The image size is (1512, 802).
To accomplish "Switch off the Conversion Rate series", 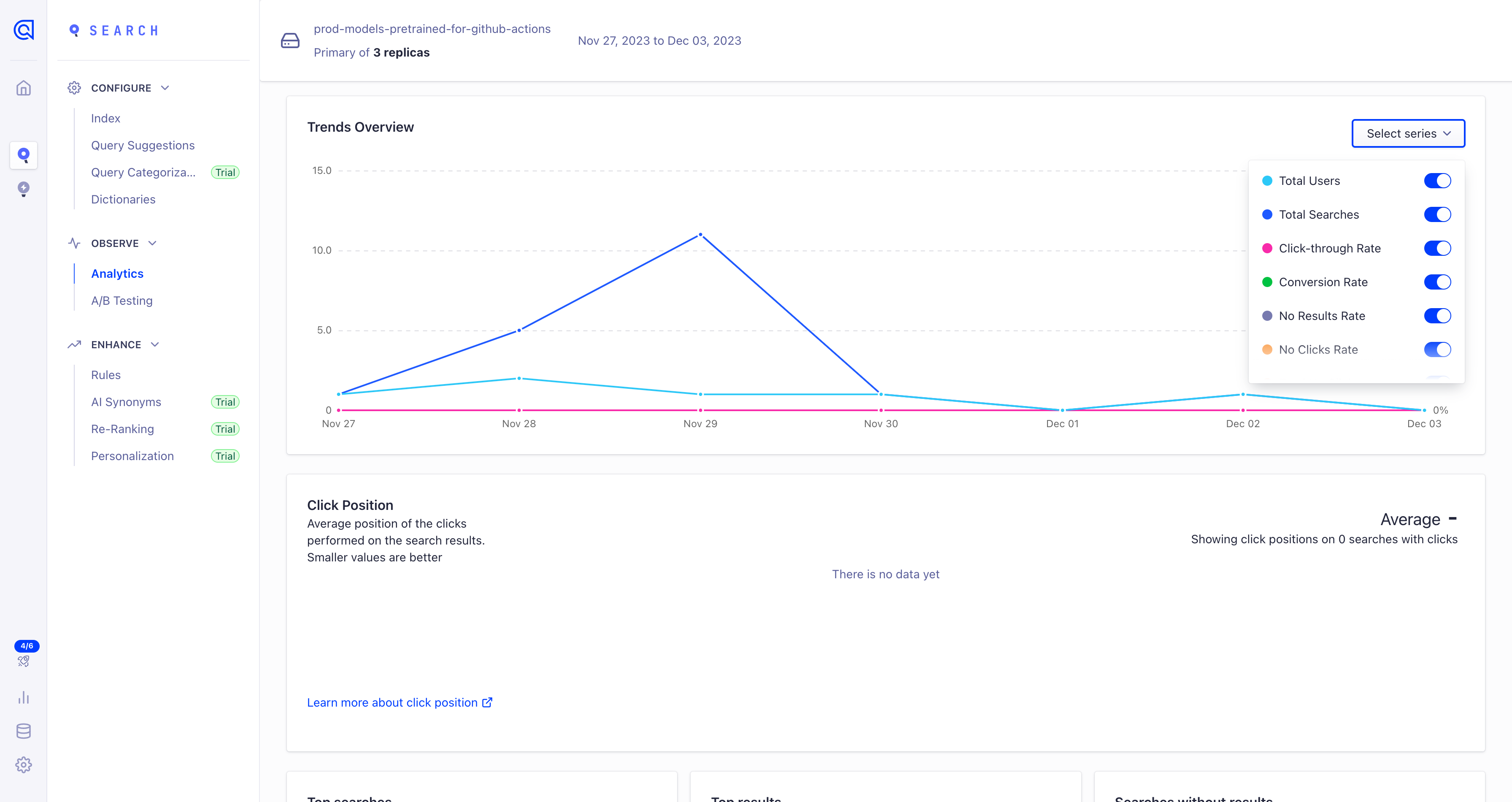I will pyautogui.click(x=1437, y=282).
